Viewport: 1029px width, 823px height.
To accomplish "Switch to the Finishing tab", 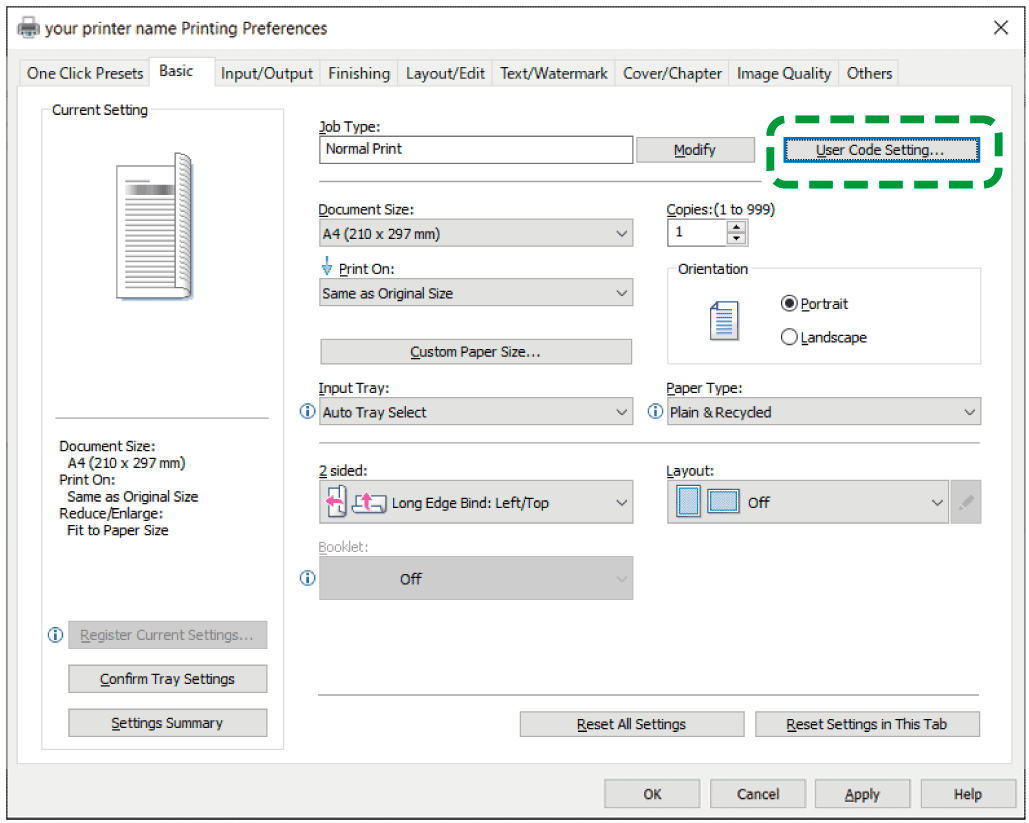I will 359,73.
